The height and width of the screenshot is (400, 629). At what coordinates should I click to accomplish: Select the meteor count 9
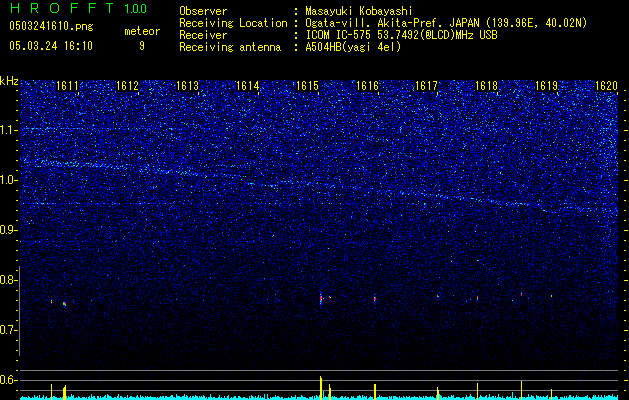(x=142, y=46)
